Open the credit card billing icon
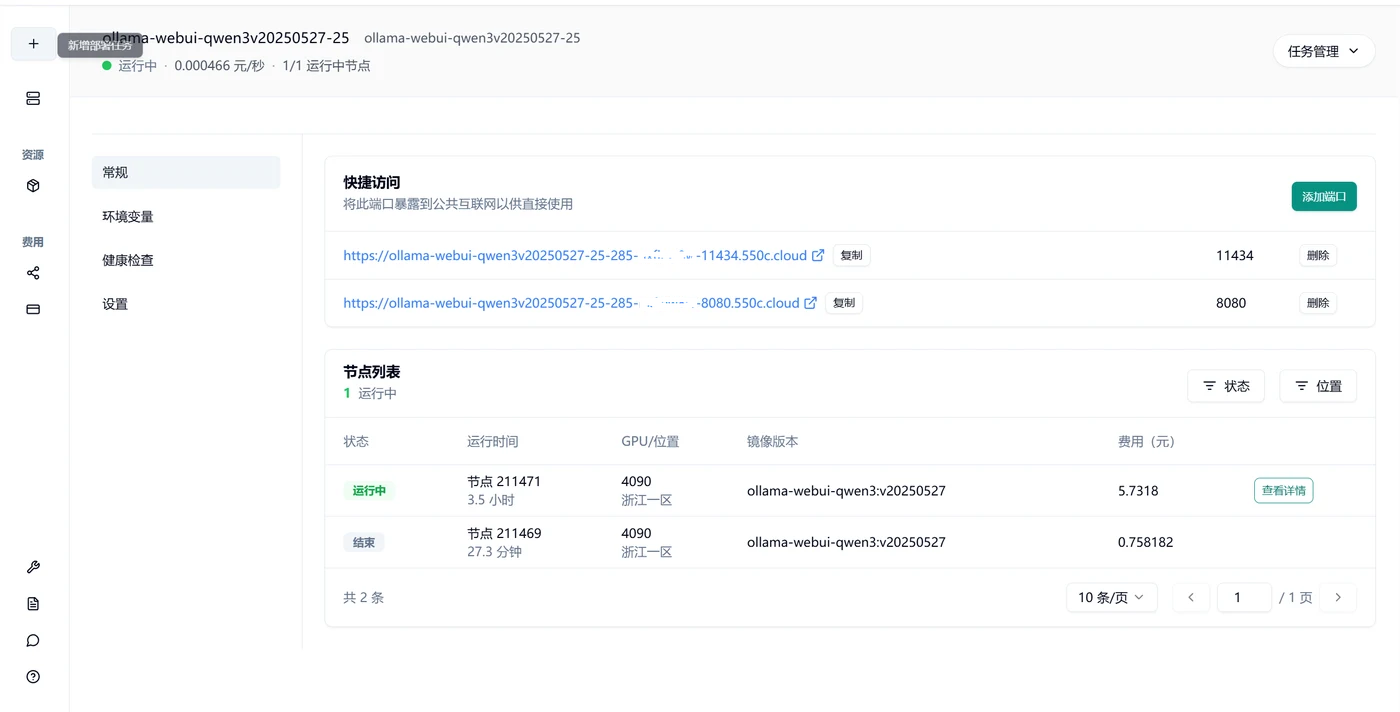 coord(33,309)
